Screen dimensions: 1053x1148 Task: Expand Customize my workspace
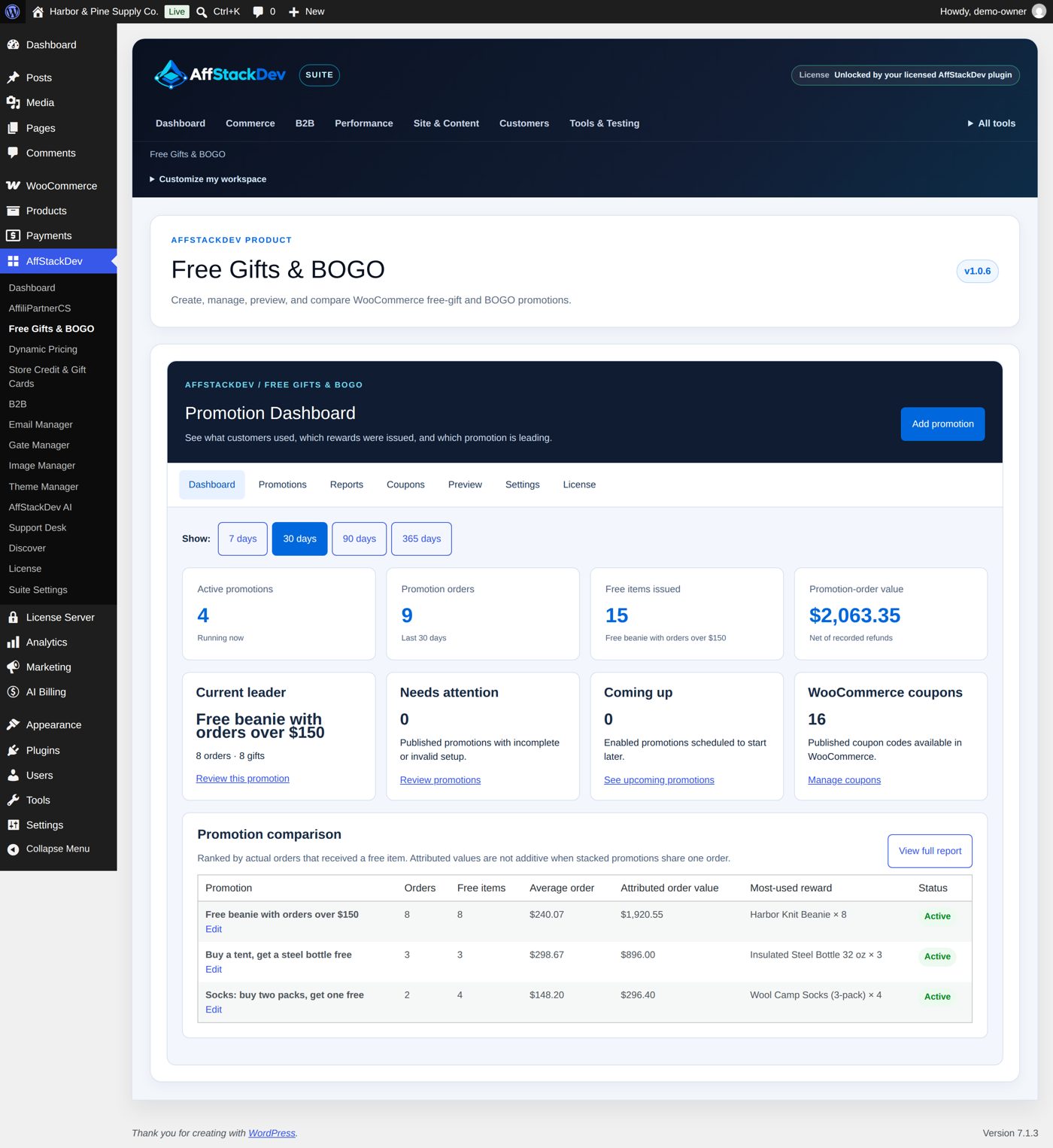point(208,179)
